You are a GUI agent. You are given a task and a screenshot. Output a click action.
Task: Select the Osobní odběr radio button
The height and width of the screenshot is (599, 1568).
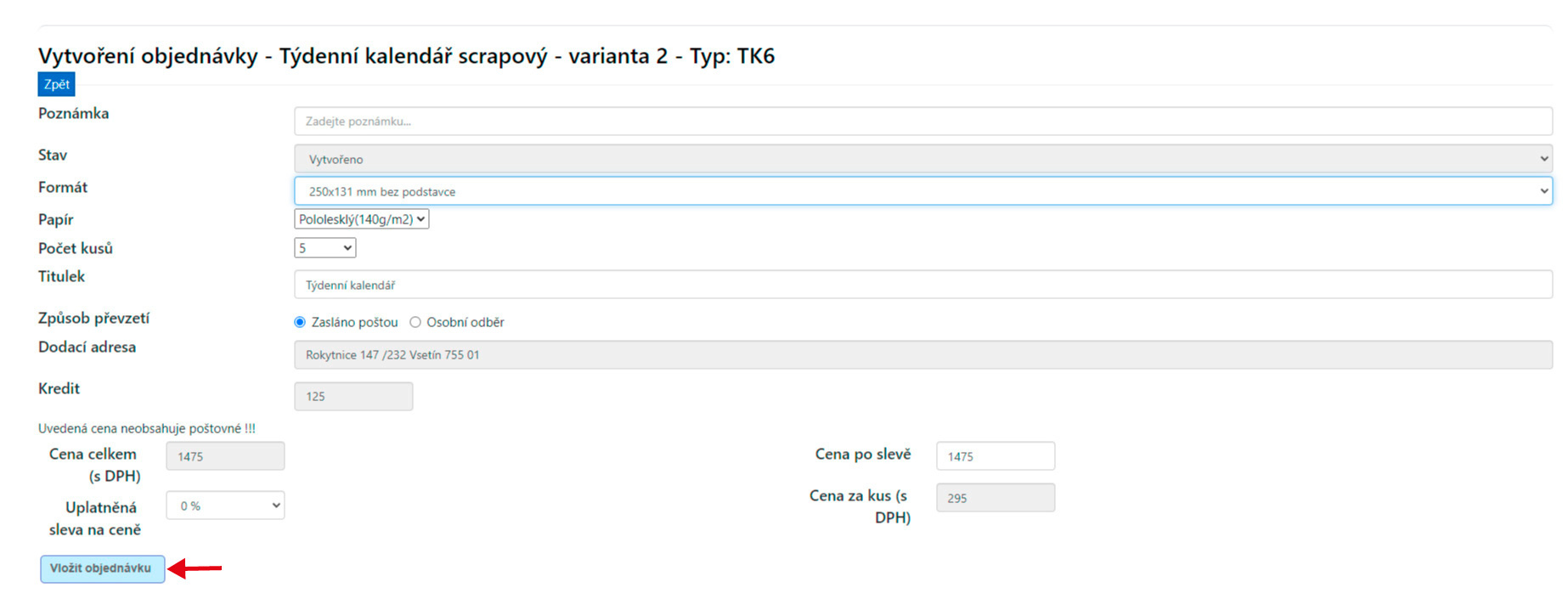[415, 322]
